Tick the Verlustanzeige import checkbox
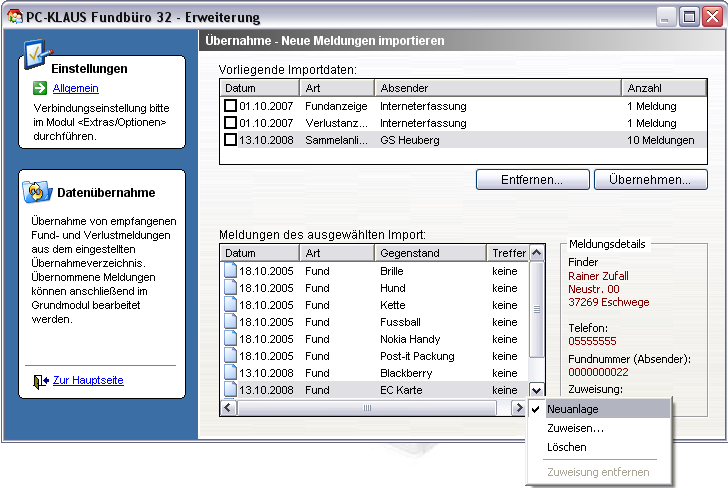The height and width of the screenshot is (488, 728). [x=231, y=123]
